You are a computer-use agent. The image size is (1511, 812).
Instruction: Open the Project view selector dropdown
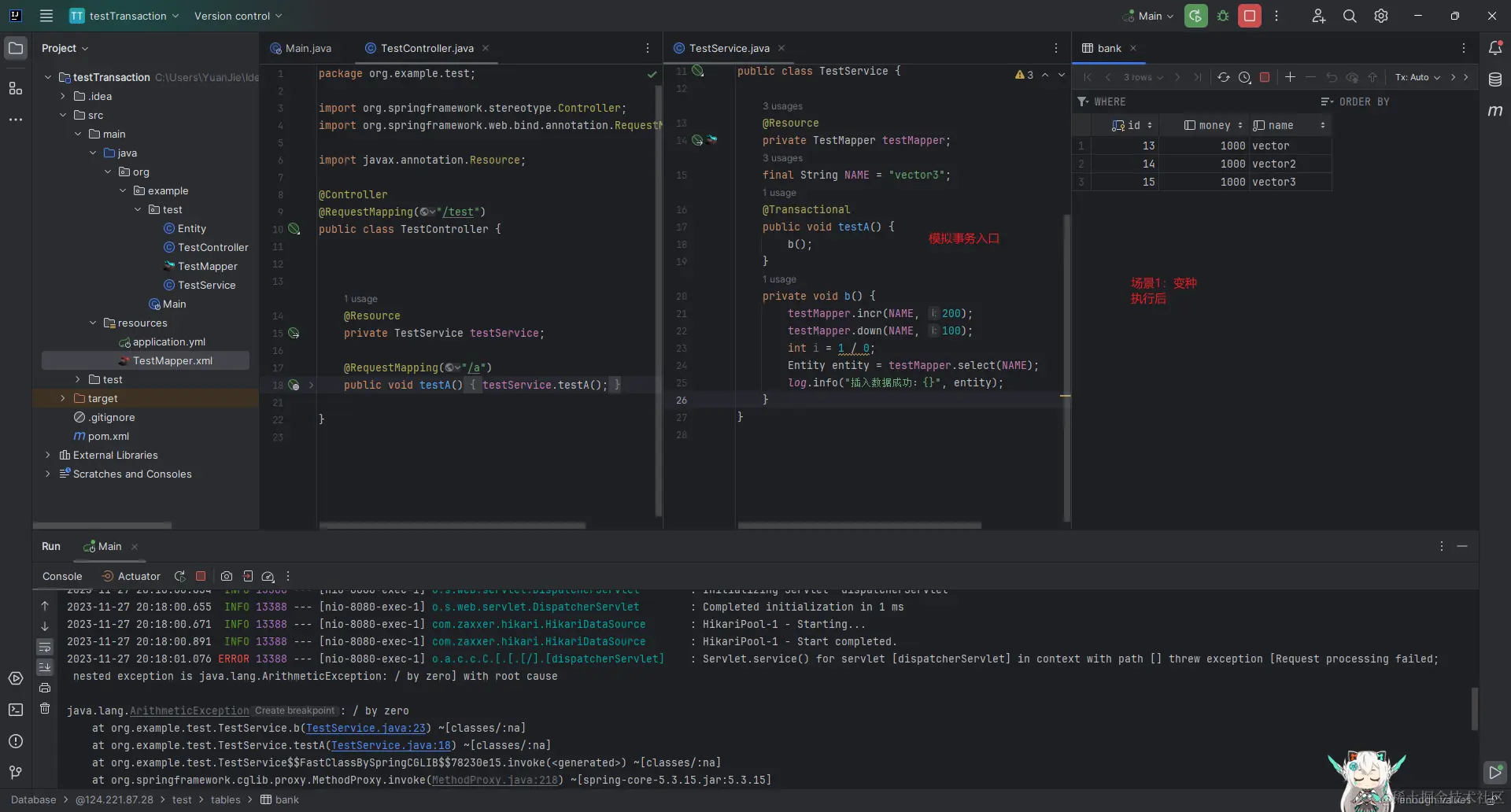(x=65, y=48)
